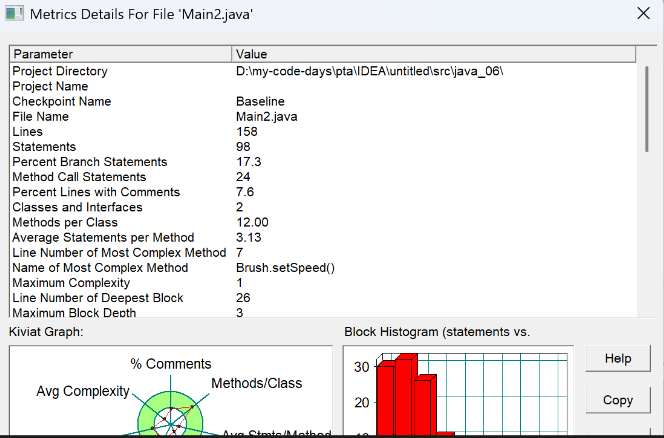664x438 pixels.
Task: Click the average statements value 3.13
Action: (x=249, y=238)
